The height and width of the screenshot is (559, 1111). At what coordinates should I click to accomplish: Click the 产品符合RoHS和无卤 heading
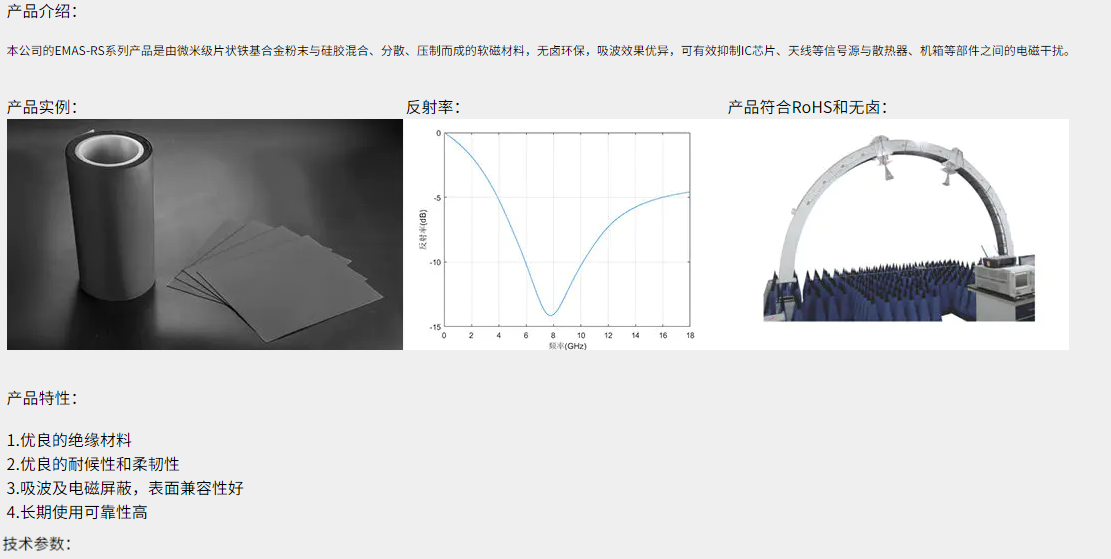pos(806,107)
